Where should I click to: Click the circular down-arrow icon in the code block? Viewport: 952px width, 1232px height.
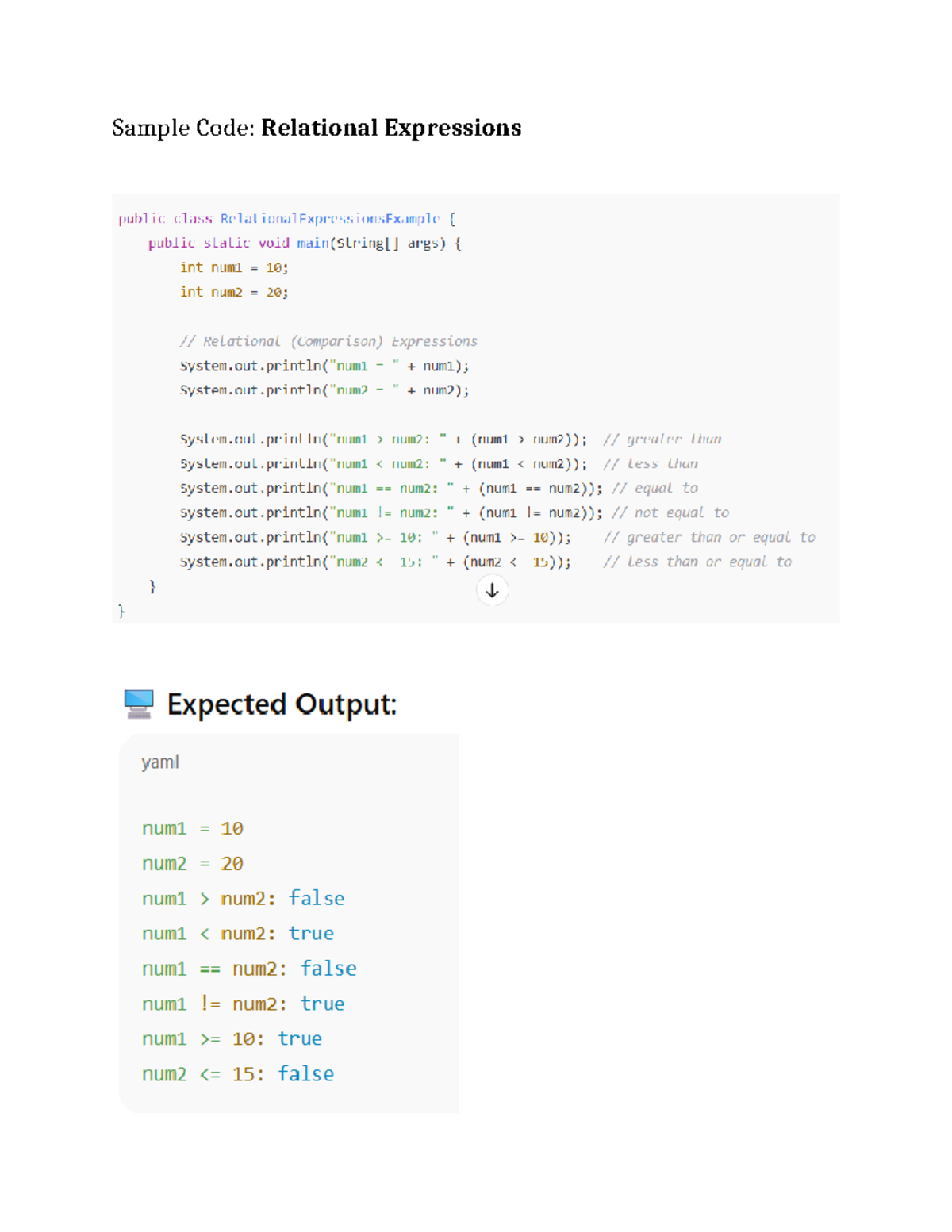[491, 589]
